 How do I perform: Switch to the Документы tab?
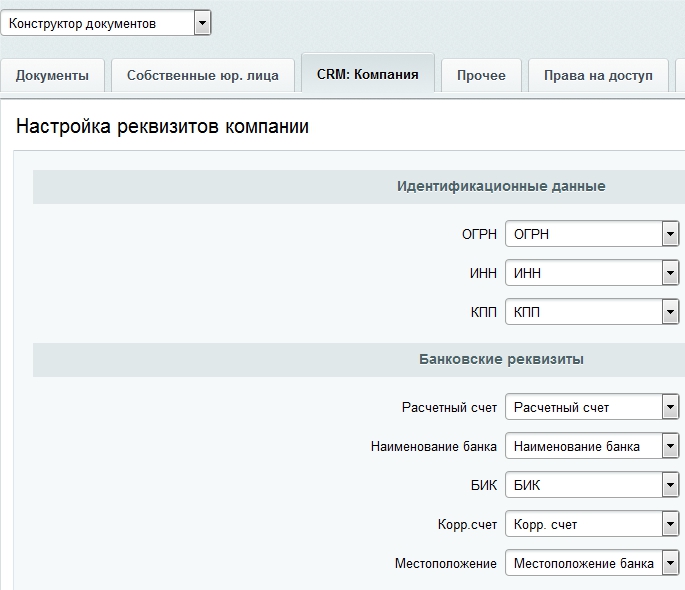[x=52, y=75]
